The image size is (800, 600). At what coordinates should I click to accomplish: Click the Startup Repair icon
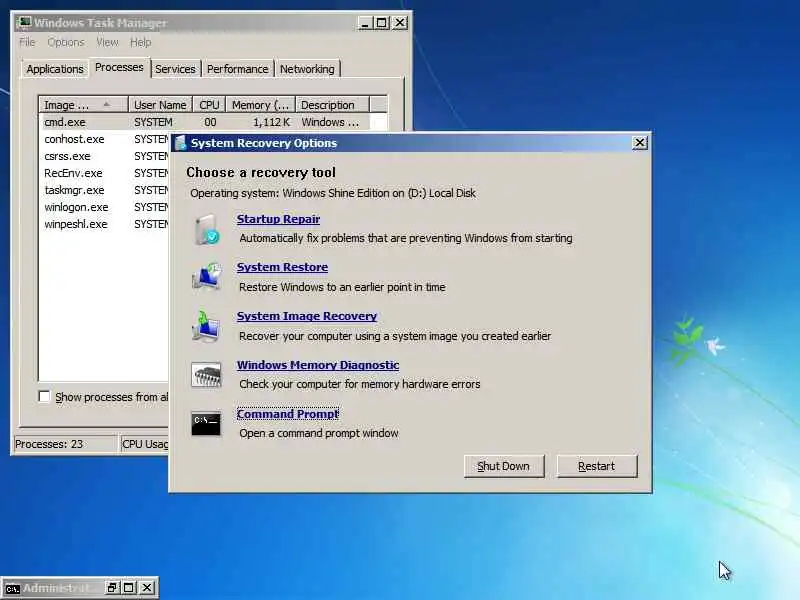[207, 230]
